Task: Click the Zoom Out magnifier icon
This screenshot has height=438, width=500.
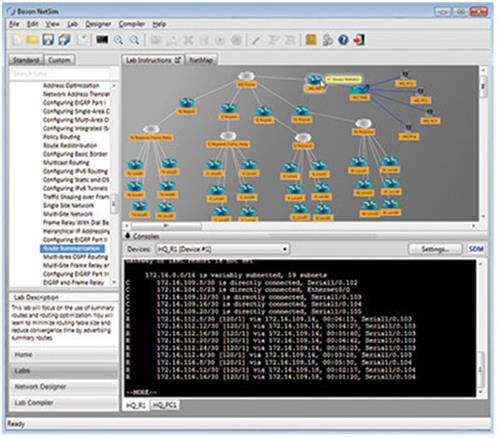Action: 134,40
